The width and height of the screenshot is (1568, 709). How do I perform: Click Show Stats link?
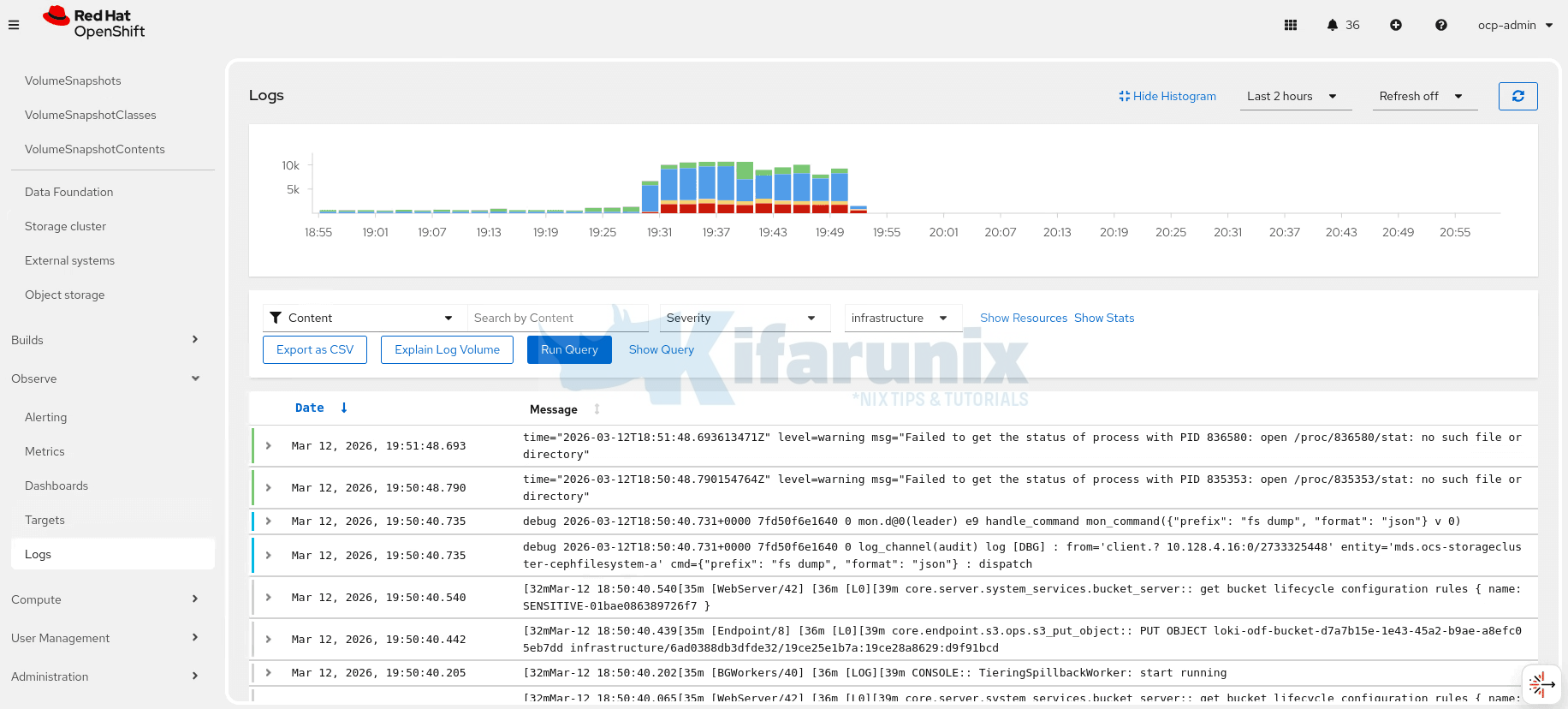(1104, 318)
